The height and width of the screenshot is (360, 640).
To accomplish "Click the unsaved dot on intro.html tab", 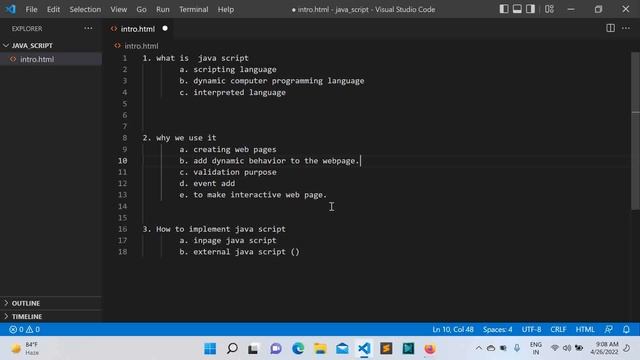I will point(165,29).
